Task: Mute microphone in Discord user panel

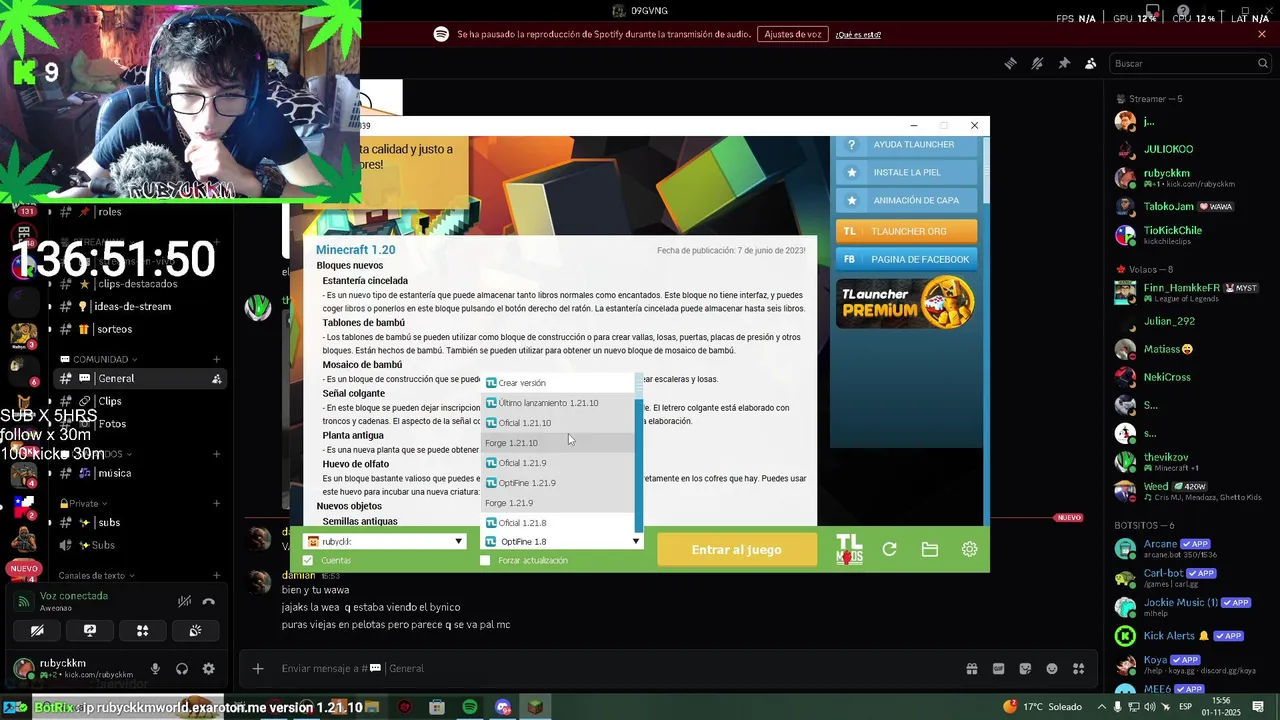Action: (x=155, y=669)
